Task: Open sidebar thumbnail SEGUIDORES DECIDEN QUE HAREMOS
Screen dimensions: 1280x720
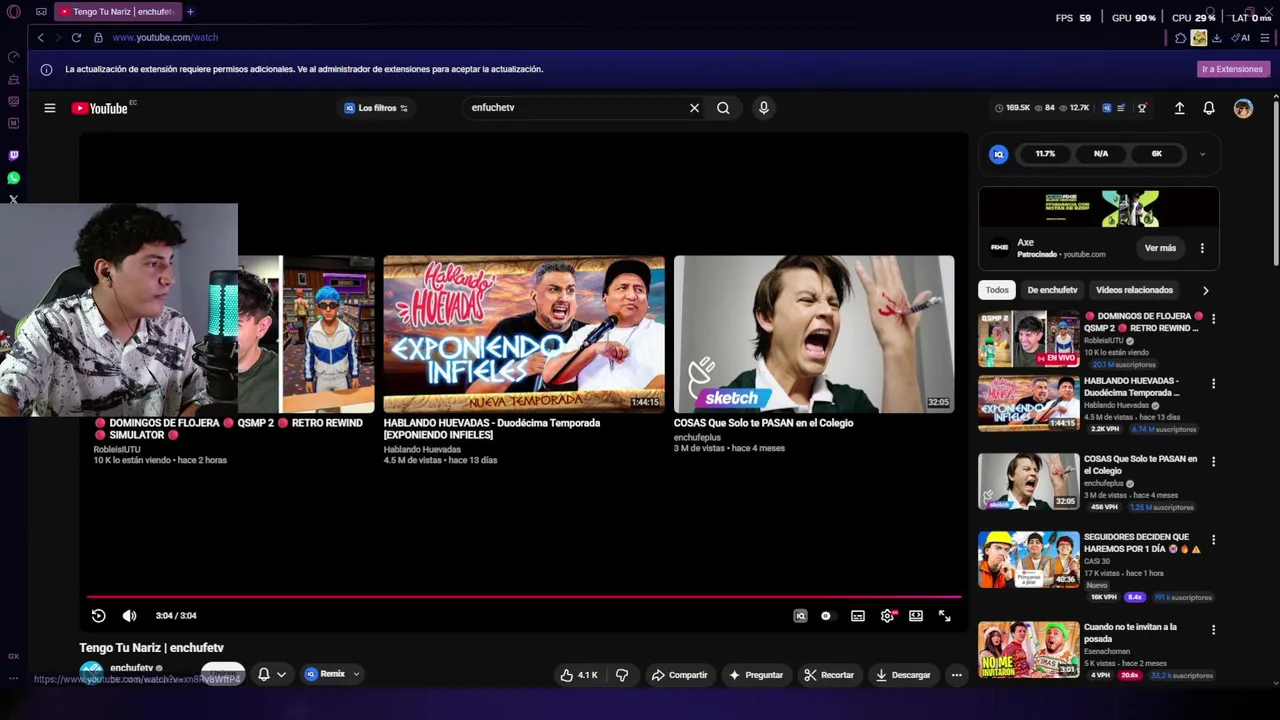Action: (x=1028, y=559)
